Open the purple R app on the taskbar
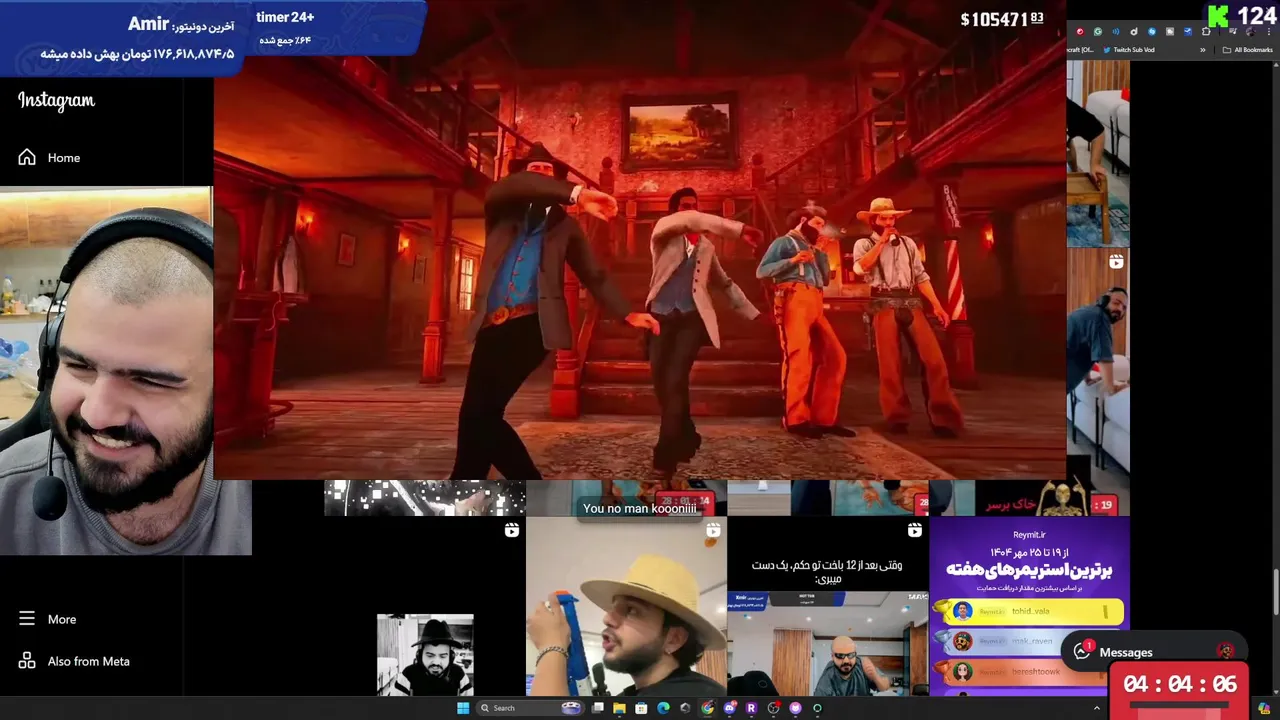Screen dimensions: 1280x720 pyautogui.click(x=751, y=708)
